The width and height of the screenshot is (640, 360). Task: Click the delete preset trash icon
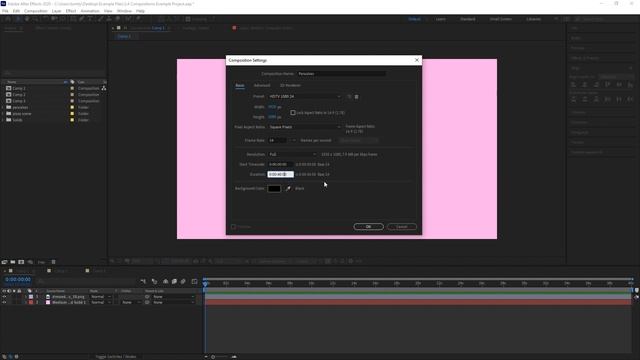click(x=356, y=97)
